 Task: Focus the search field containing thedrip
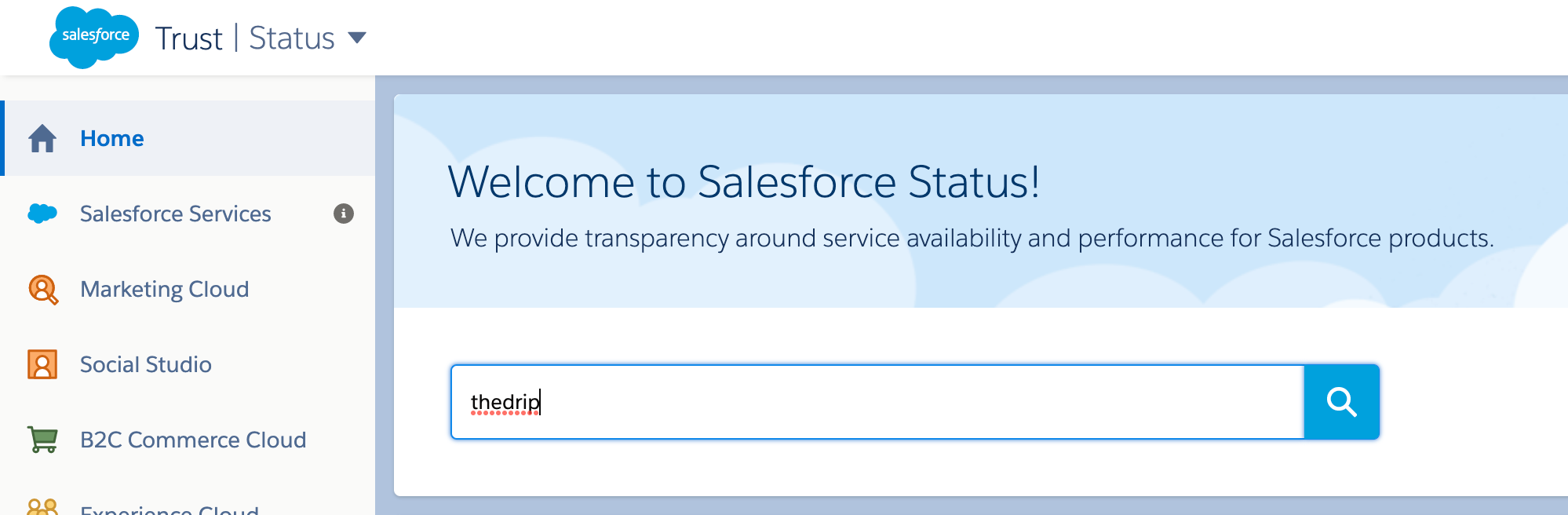pyautogui.click(x=877, y=402)
